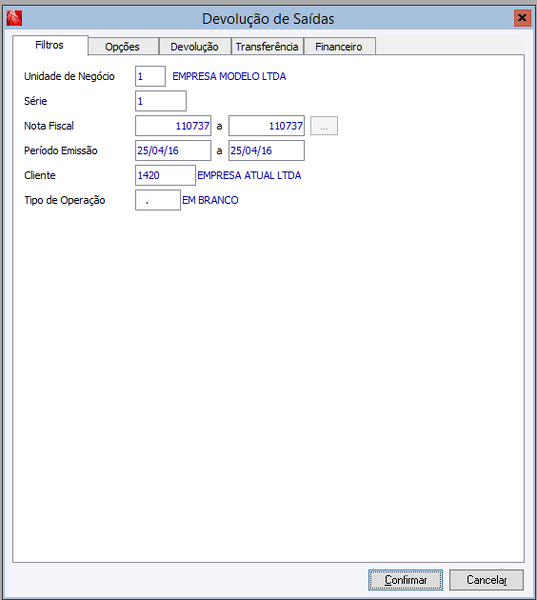
Task: Click the Período Emissão start date field
Action: [x=173, y=150]
